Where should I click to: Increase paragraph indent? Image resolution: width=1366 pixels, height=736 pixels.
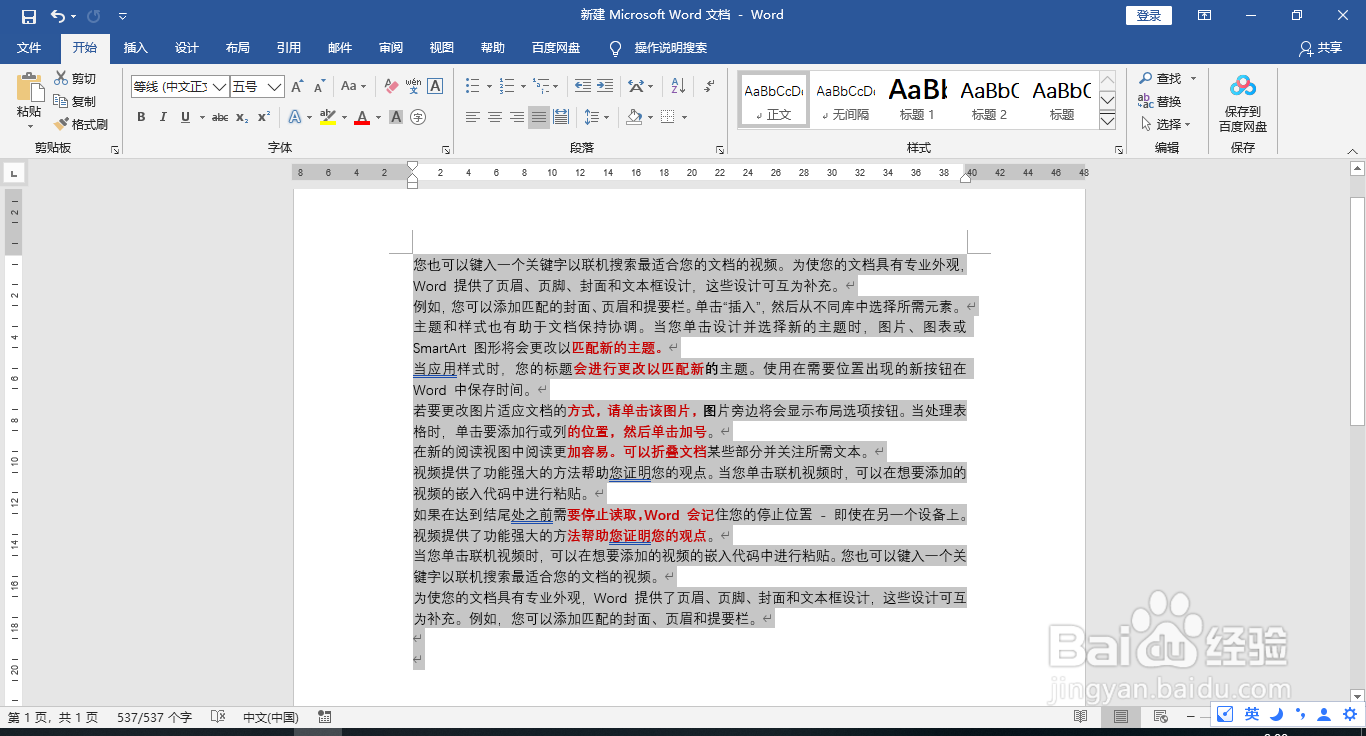click(x=606, y=87)
